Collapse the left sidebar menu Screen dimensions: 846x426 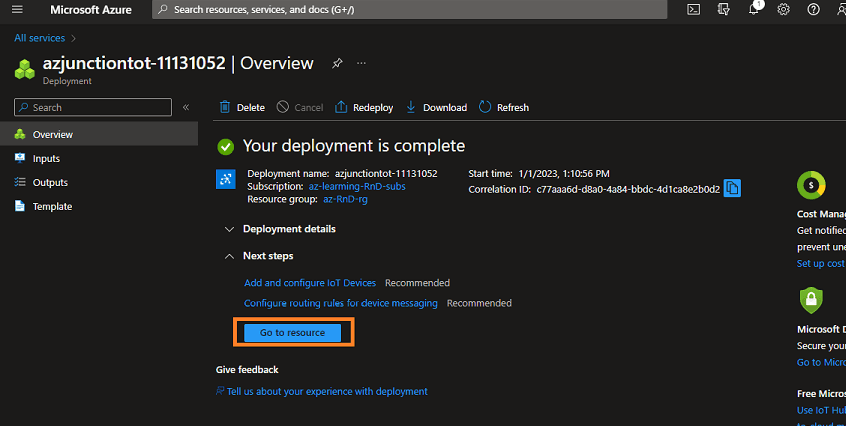coord(186,107)
